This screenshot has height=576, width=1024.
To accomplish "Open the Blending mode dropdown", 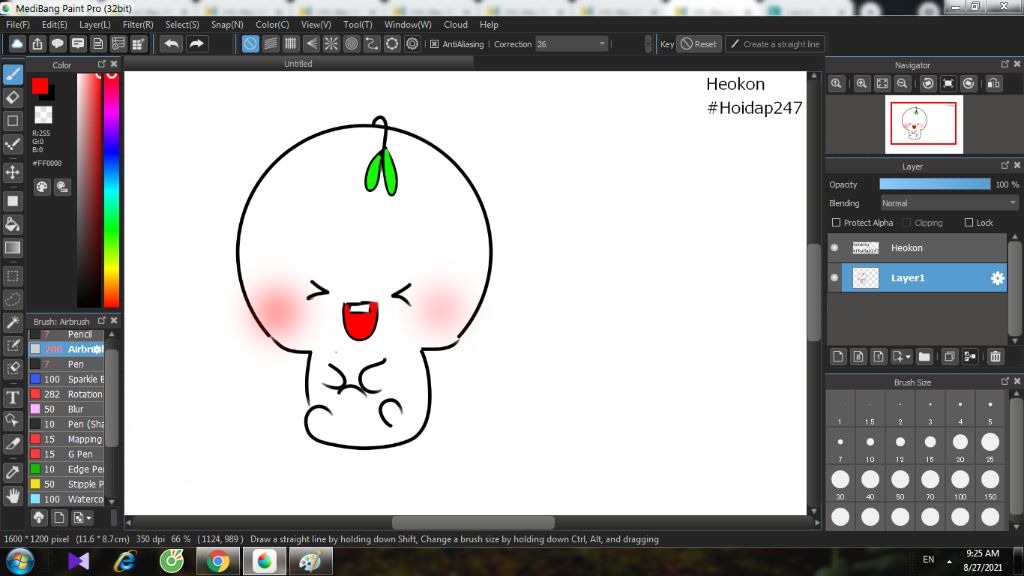I will [949, 203].
